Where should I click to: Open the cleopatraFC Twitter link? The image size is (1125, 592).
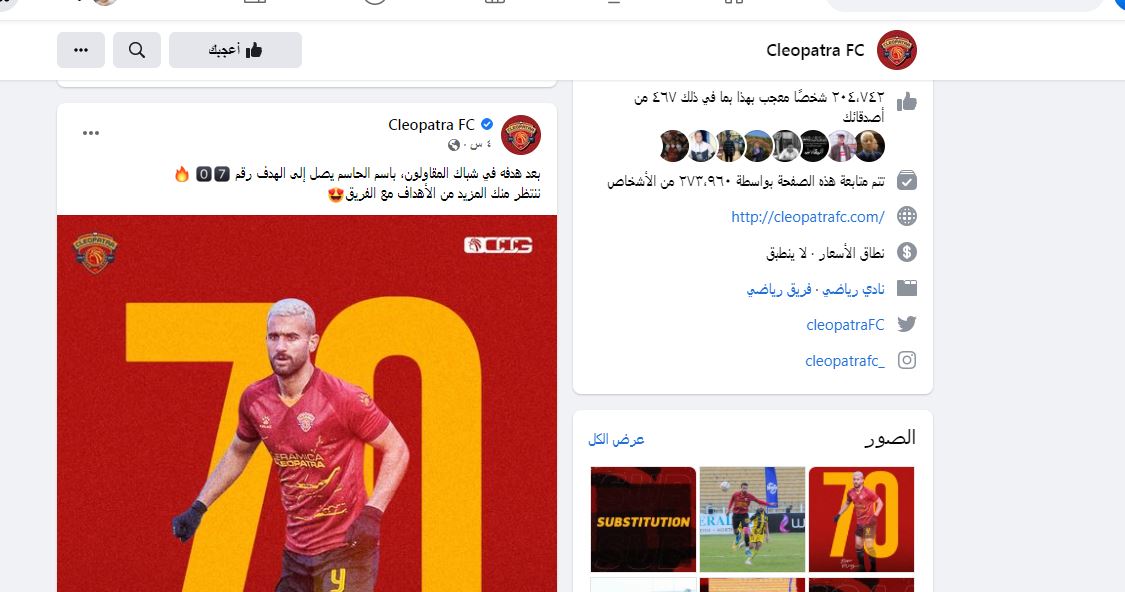click(x=845, y=324)
